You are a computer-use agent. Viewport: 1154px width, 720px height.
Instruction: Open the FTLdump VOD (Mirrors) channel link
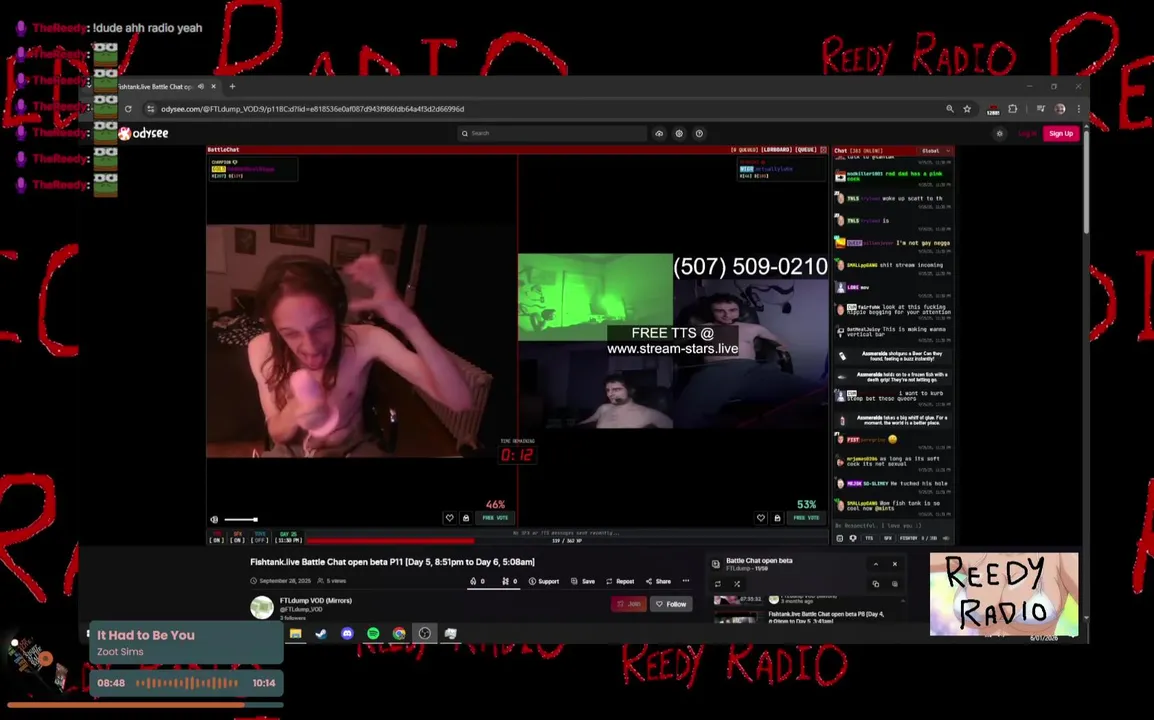pyautogui.click(x=316, y=601)
